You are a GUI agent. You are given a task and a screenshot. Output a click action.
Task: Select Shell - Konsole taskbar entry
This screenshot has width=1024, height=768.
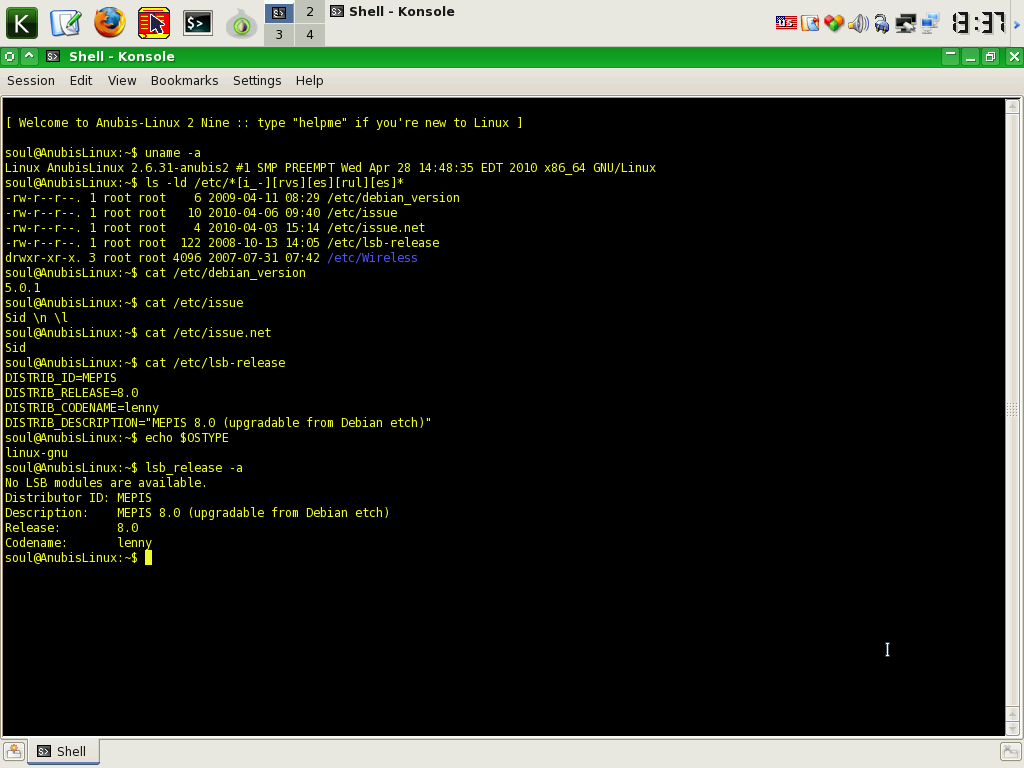tap(392, 12)
